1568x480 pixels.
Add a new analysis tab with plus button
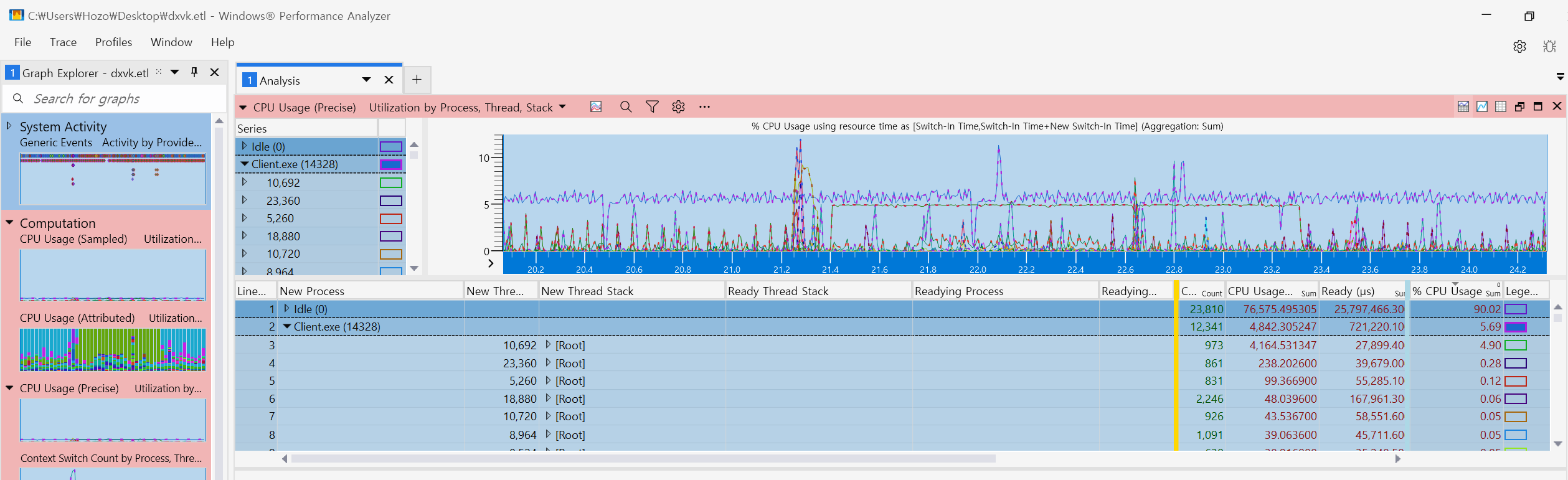pos(417,80)
